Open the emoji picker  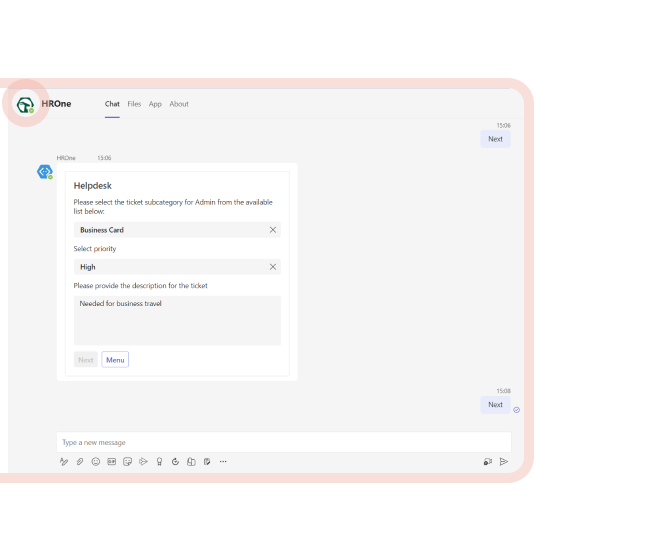point(96,462)
